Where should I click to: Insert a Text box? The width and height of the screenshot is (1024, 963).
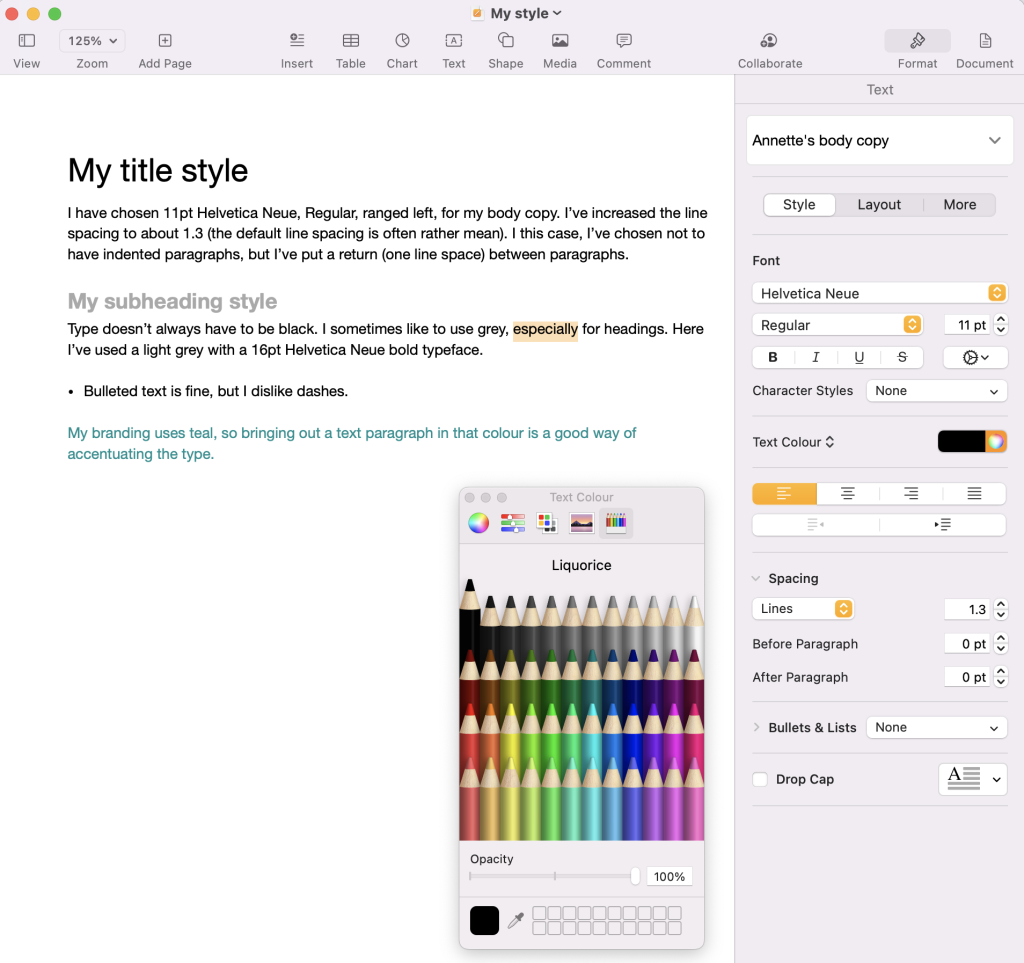point(453,41)
